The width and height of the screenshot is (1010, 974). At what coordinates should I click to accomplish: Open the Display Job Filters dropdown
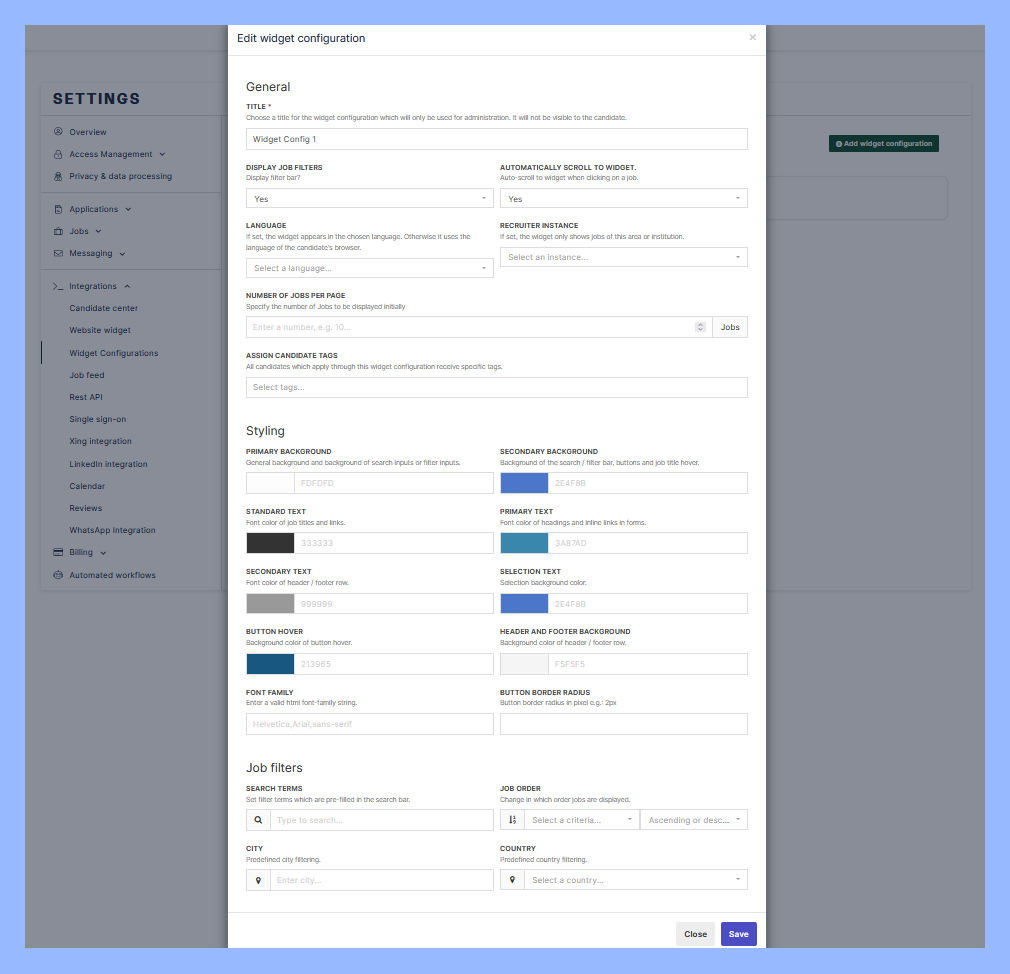click(x=369, y=198)
